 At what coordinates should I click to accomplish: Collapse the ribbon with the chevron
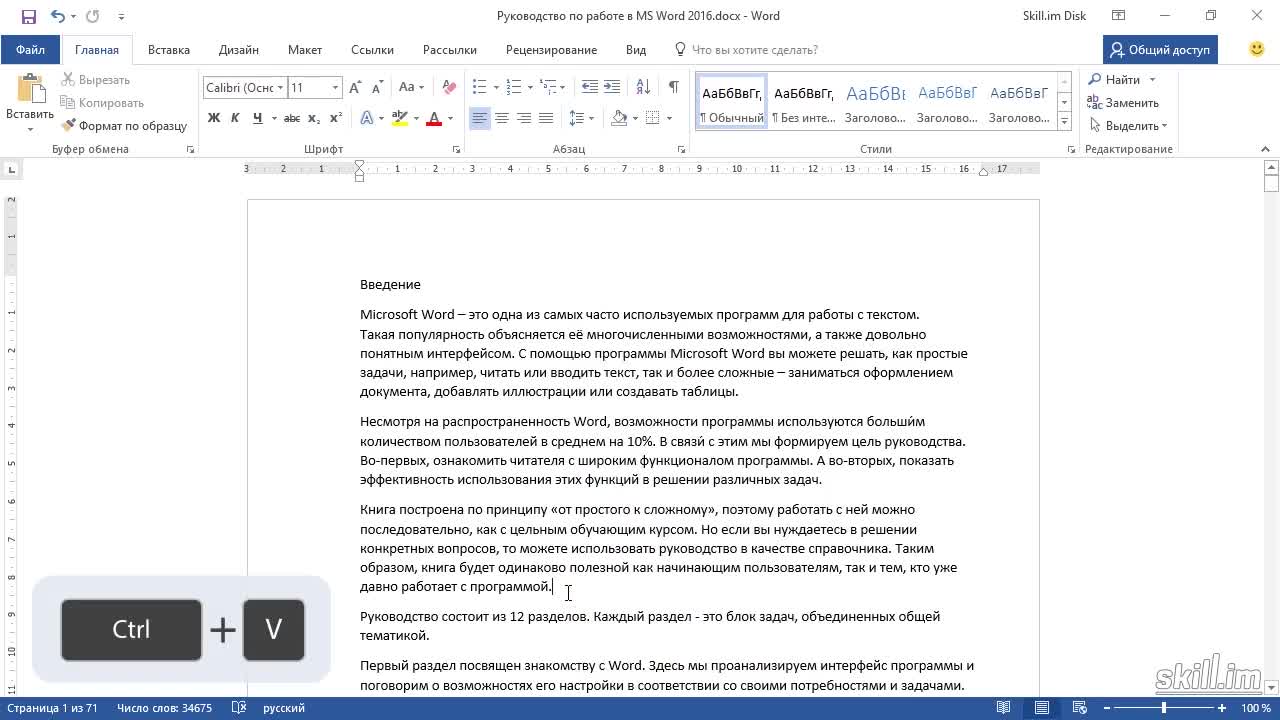[1265, 149]
